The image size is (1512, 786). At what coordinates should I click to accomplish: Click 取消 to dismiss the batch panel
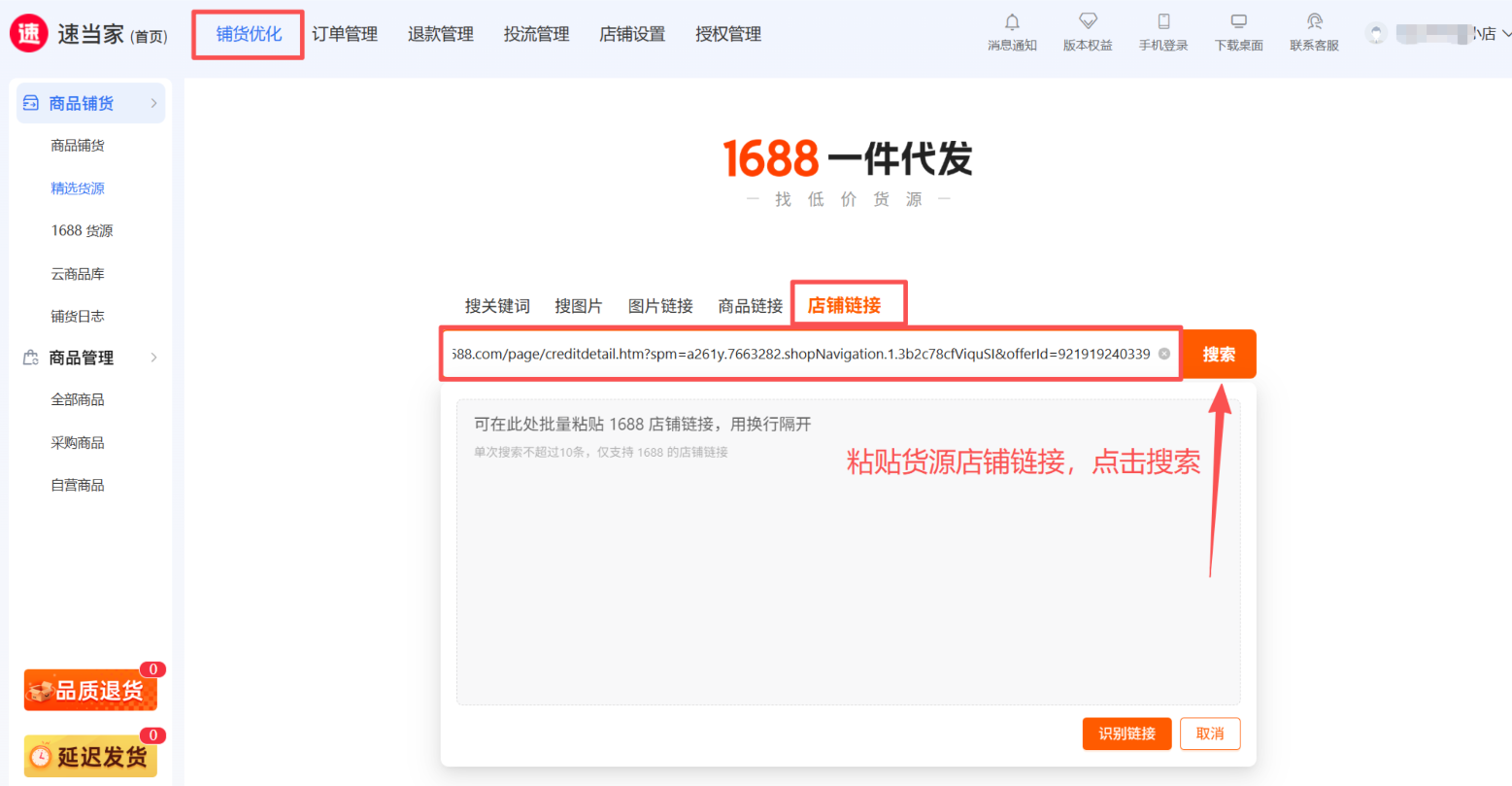tap(1210, 734)
